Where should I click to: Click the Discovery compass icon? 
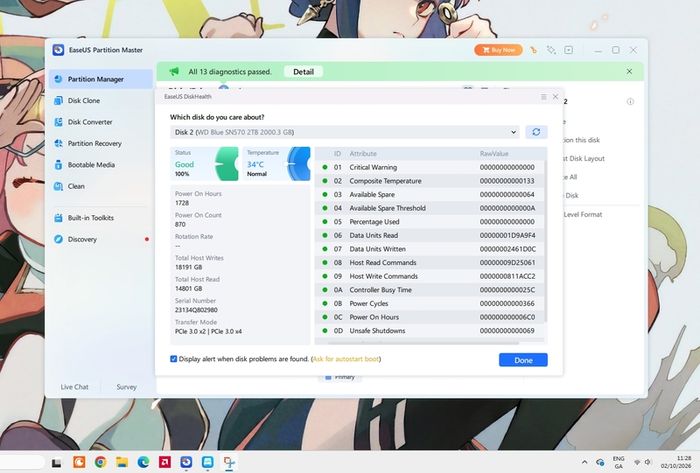click(x=58, y=239)
